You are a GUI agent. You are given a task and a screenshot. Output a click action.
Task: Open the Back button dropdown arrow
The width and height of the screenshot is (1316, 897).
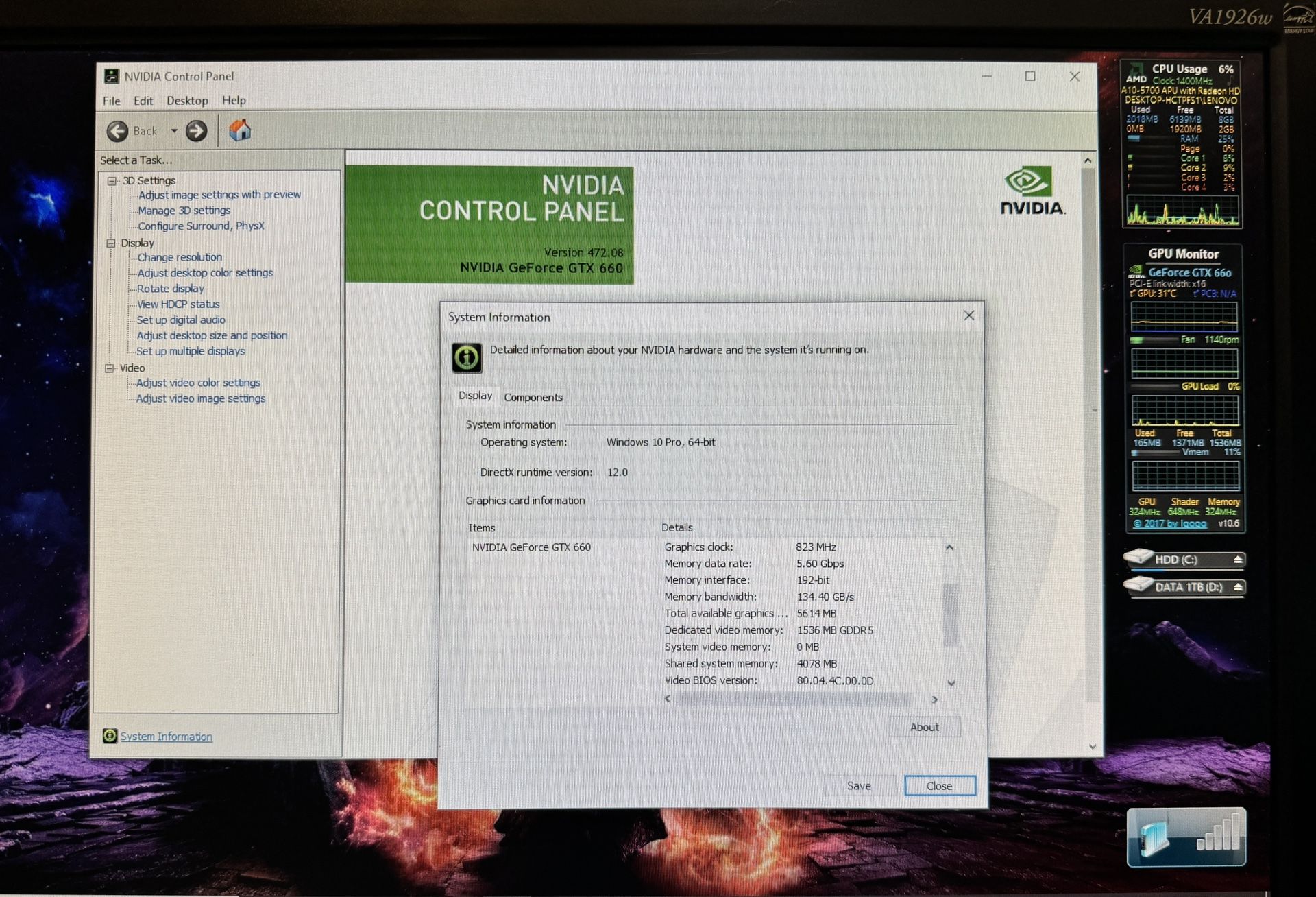pyautogui.click(x=173, y=130)
